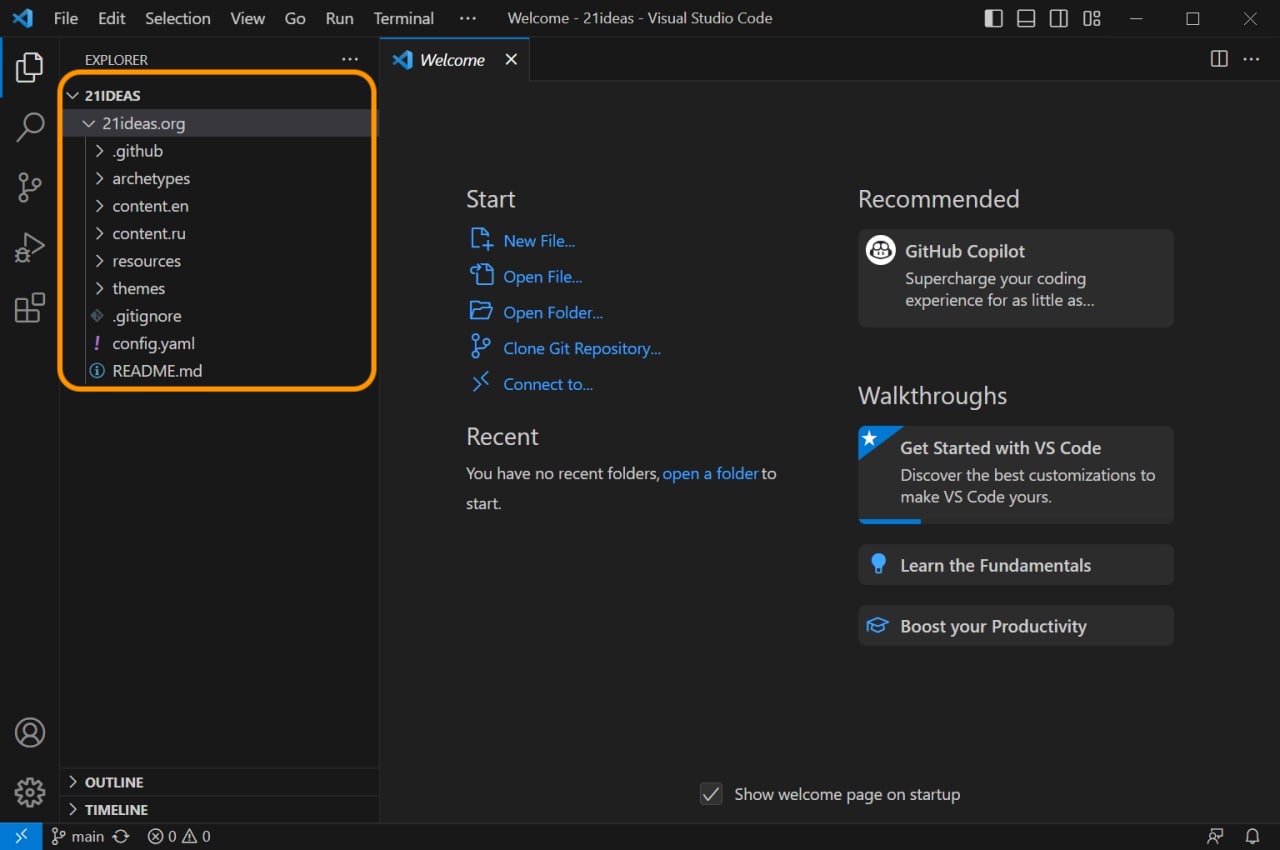Viewport: 1280px width, 850px height.
Task: Open the Terminal menu
Action: pyautogui.click(x=403, y=19)
